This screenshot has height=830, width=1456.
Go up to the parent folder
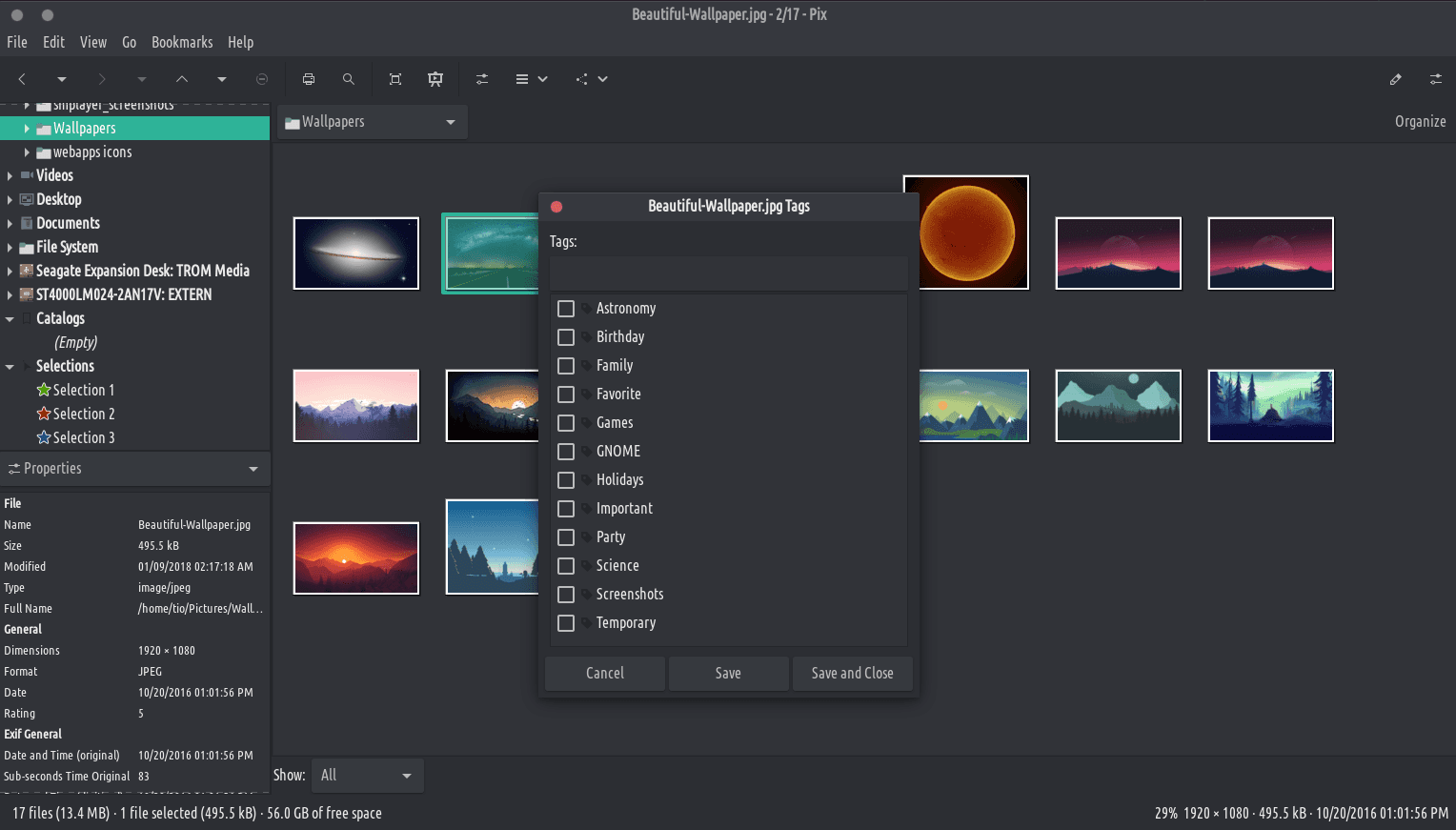pos(182,79)
